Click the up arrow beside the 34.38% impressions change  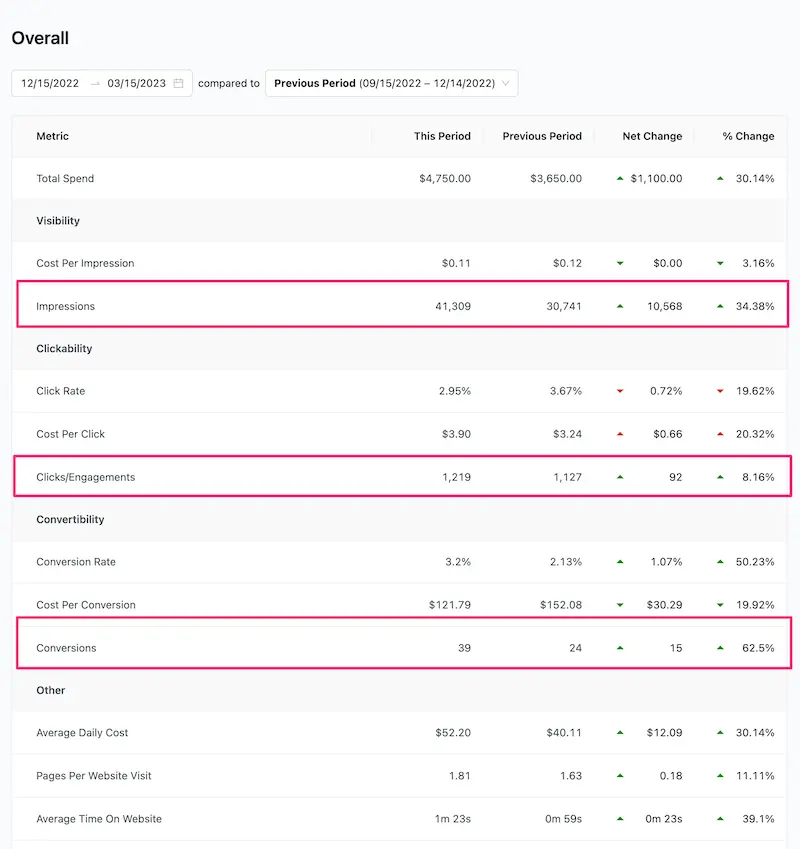(x=720, y=306)
